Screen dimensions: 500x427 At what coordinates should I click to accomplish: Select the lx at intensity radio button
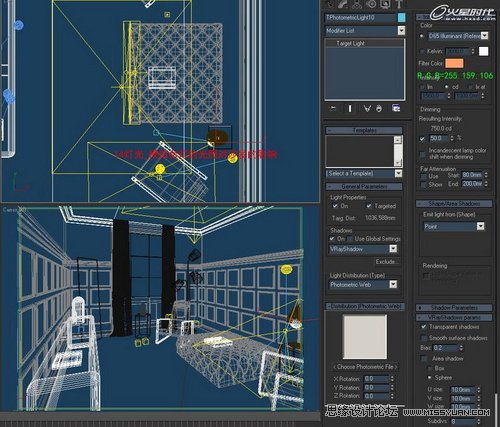(470, 87)
